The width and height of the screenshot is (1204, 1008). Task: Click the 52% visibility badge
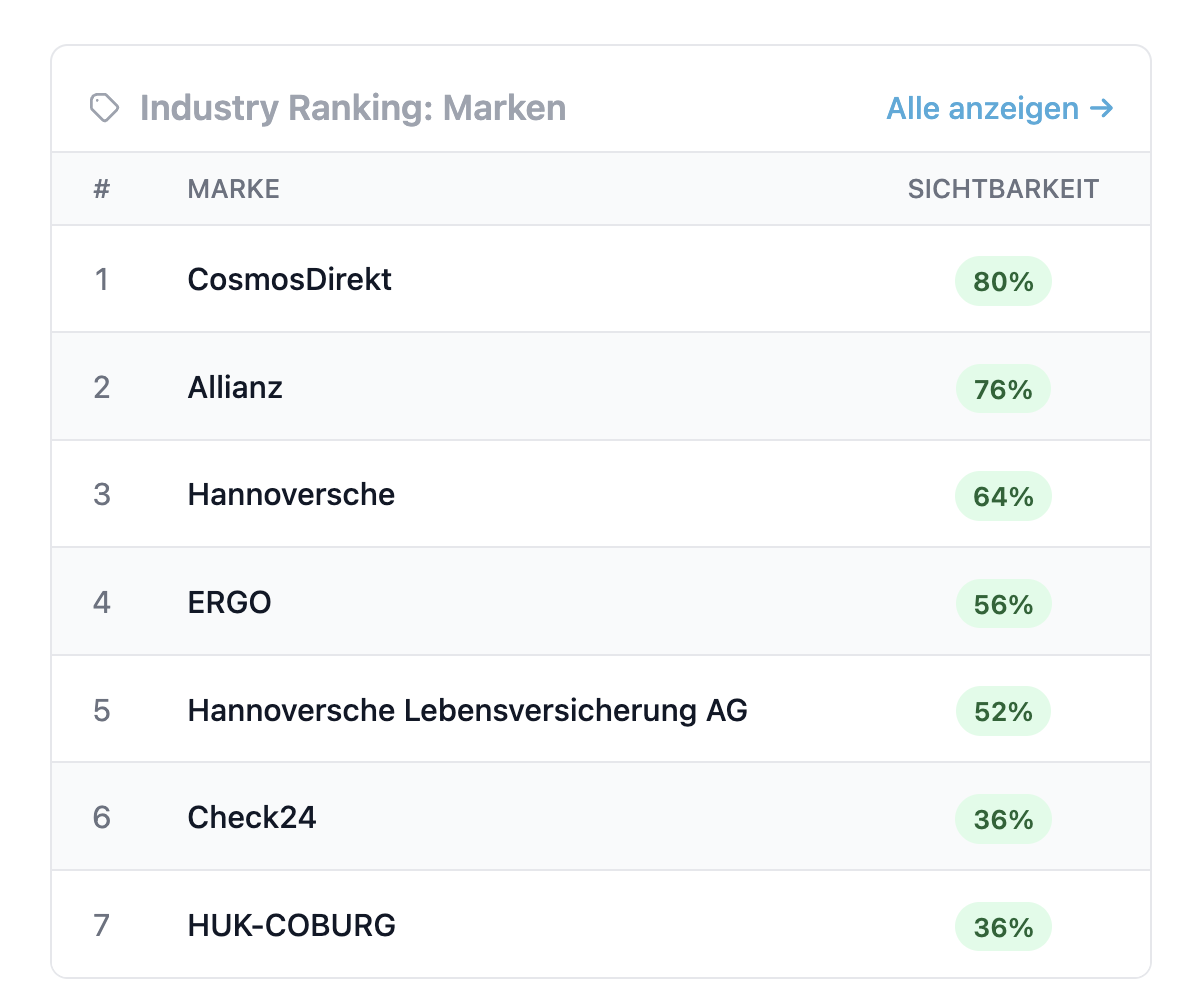1003,712
